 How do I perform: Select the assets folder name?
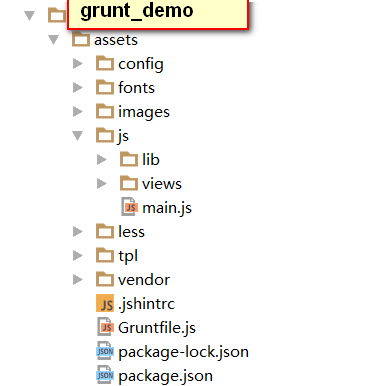pyautogui.click(x=116, y=40)
